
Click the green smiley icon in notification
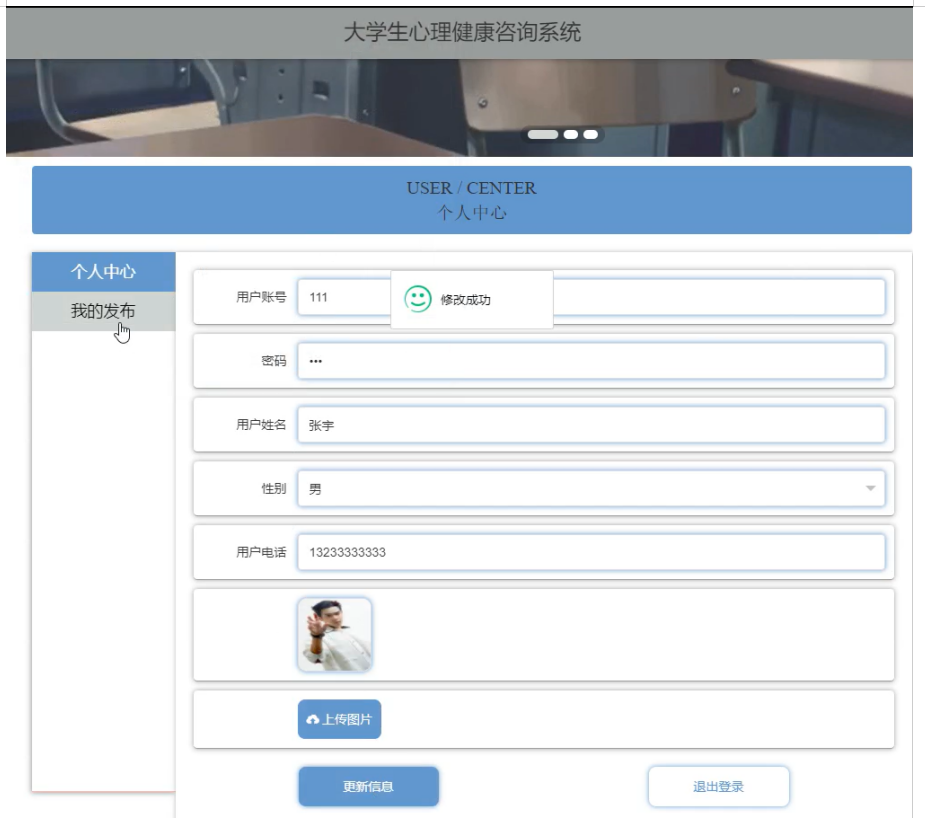(x=418, y=299)
